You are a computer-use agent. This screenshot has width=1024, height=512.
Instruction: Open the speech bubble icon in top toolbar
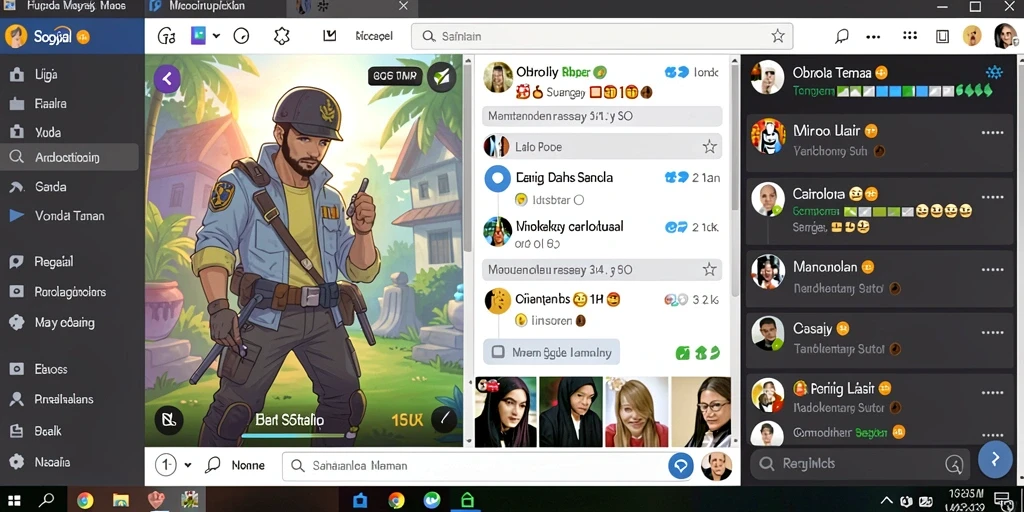(842, 36)
